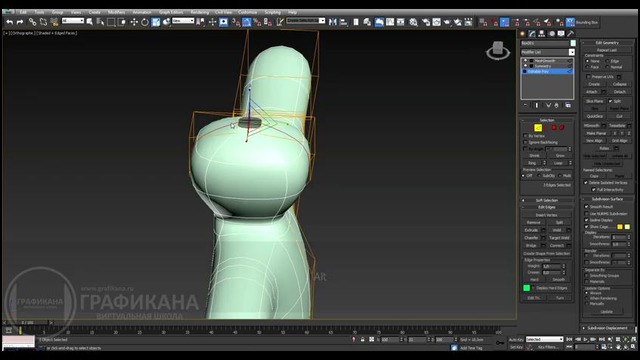Open the Rendering menu
640x360 pixels.
point(200,12)
